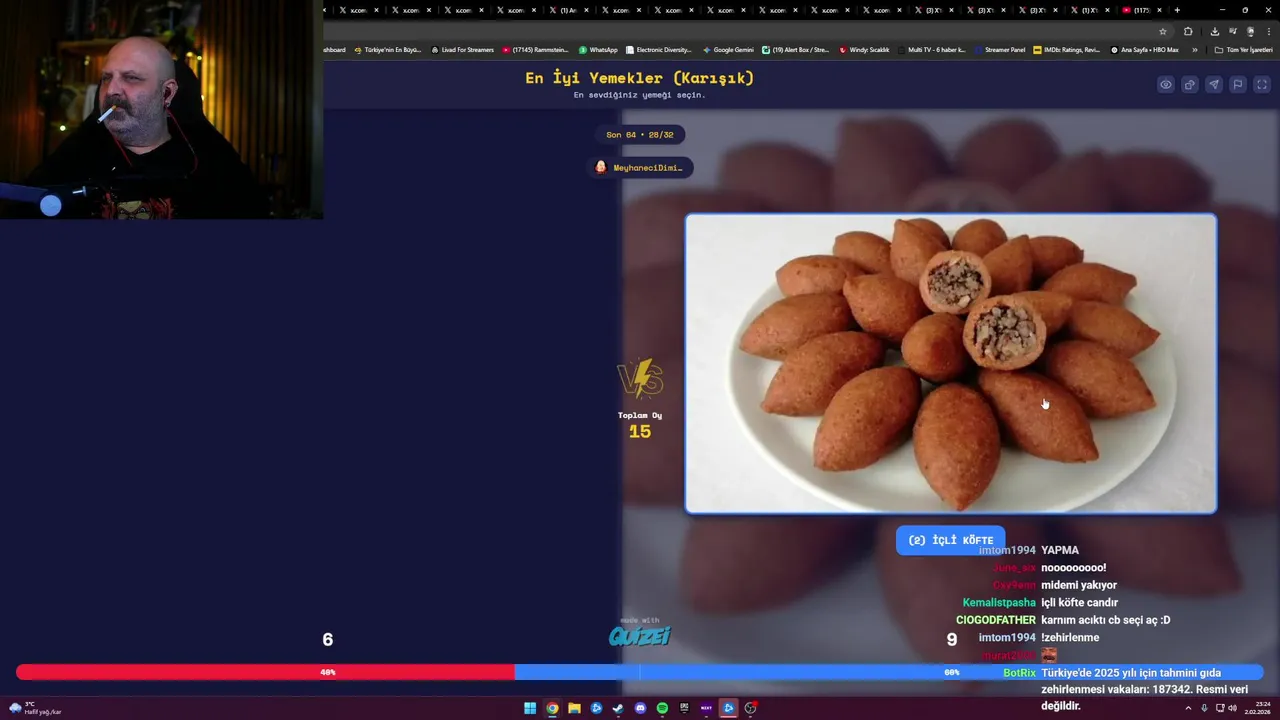Viewport: 1280px width, 720px height.
Task: Open the (17145) Rammstein bookmark
Action: pos(535,50)
